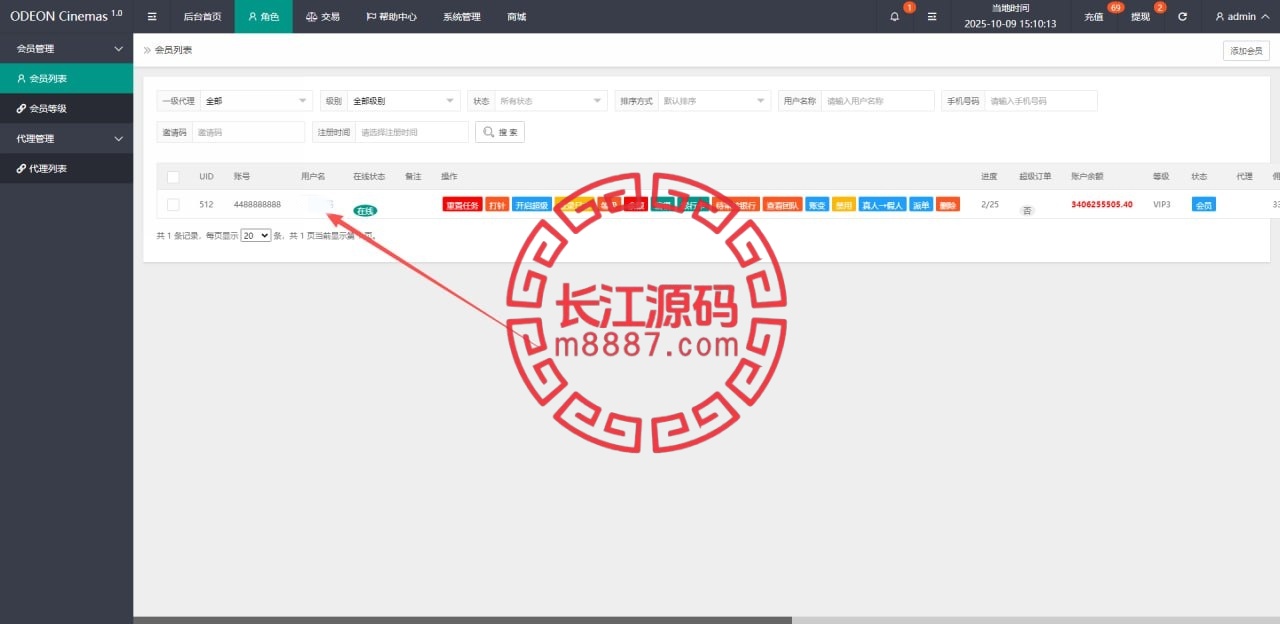The height and width of the screenshot is (624, 1280).
Task: Collapse the 代理管理 sidebar group
Action: click(66, 138)
